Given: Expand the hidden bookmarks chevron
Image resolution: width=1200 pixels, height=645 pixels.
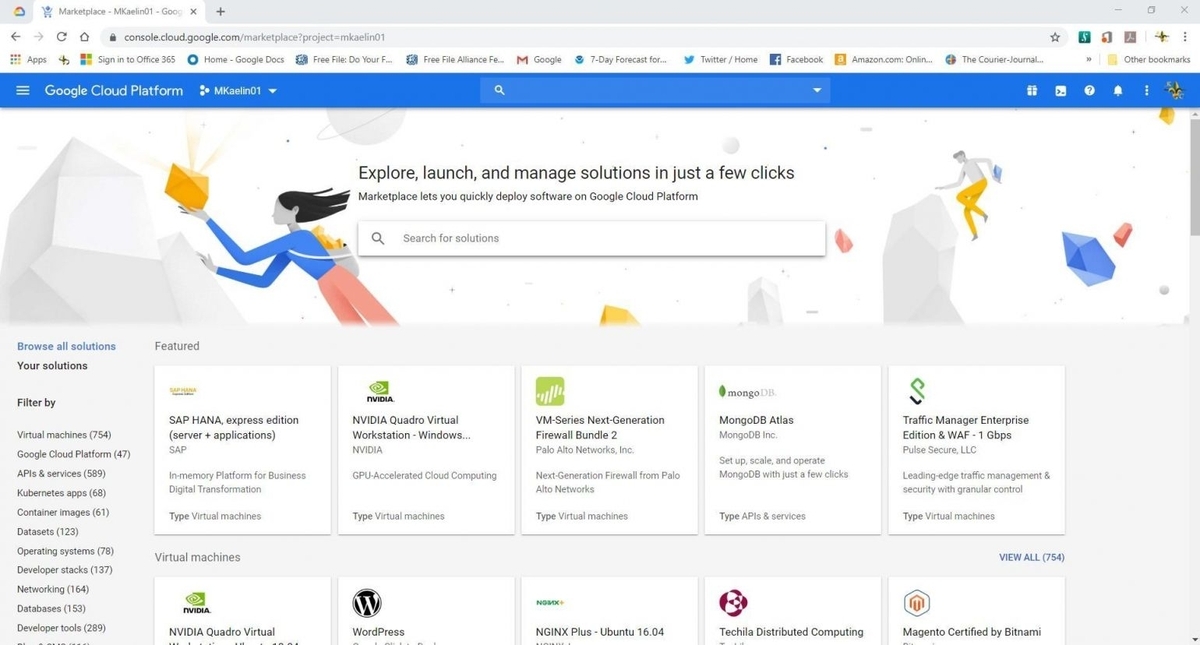Looking at the screenshot, I should (x=1090, y=59).
